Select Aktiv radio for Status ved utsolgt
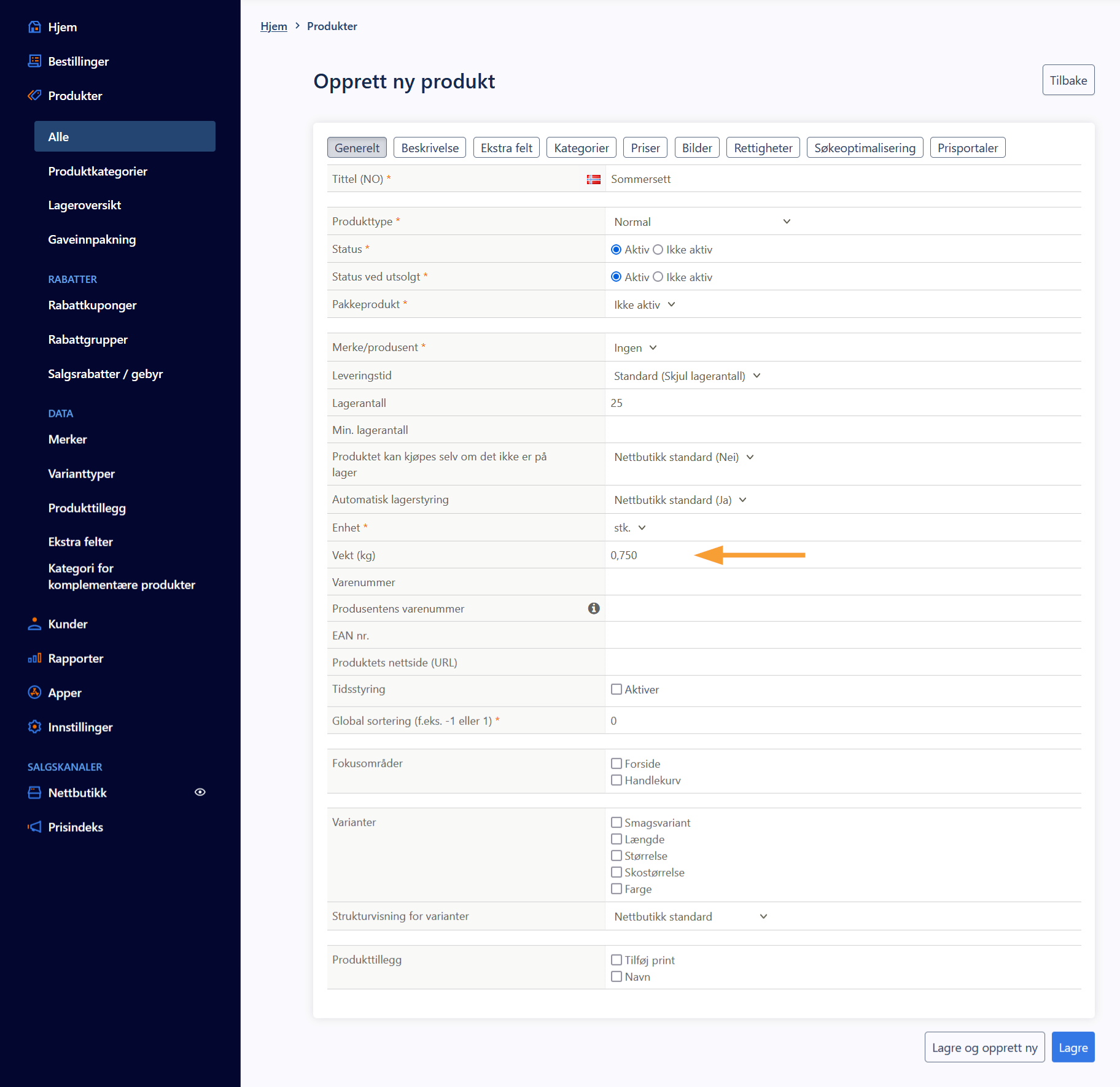The height and width of the screenshot is (1087, 1120). (x=616, y=277)
